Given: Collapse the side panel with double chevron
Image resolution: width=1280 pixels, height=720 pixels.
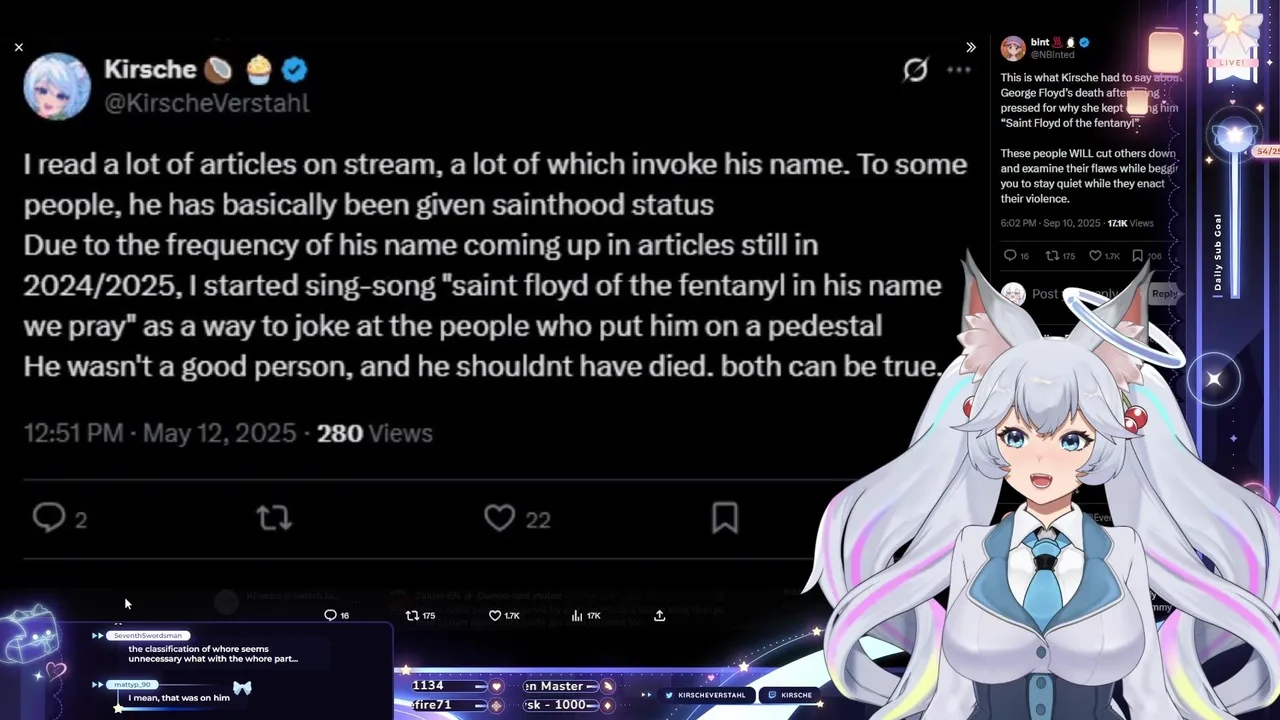Looking at the screenshot, I should [x=971, y=47].
